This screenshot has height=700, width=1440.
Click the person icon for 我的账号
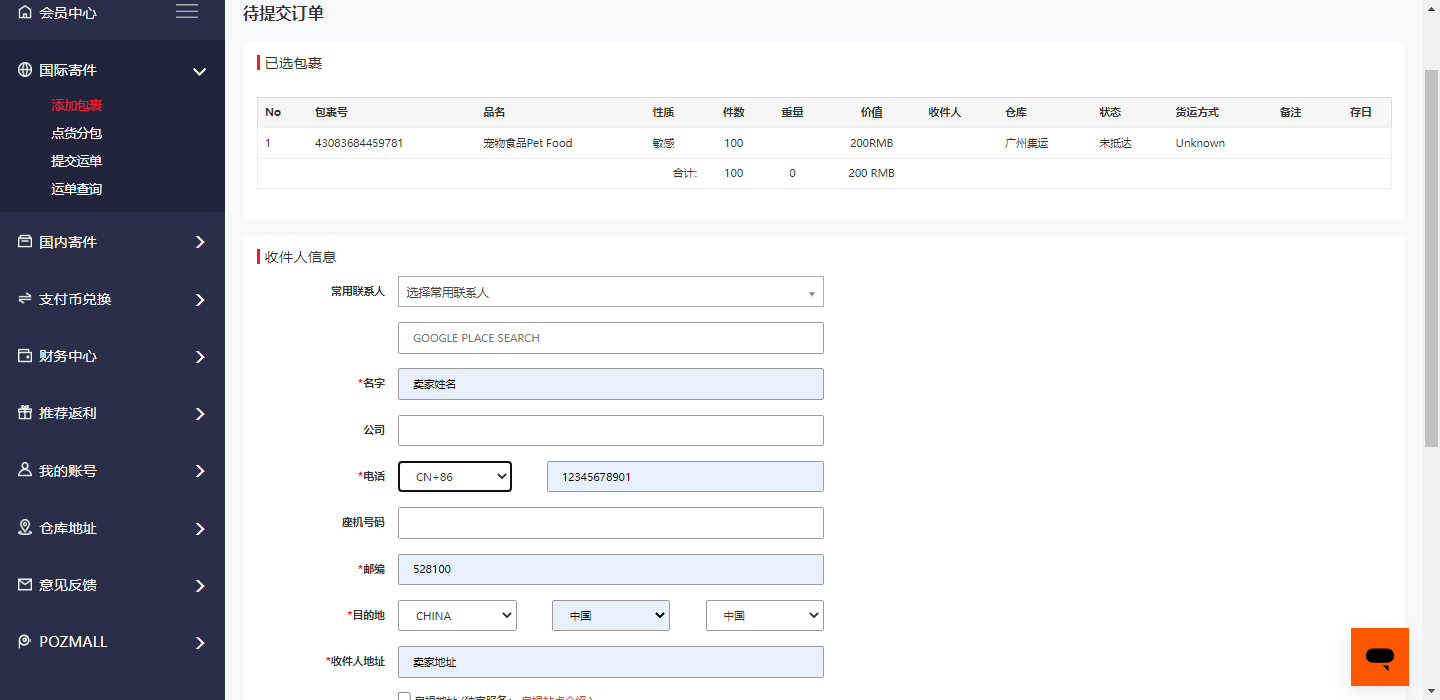click(x=25, y=470)
